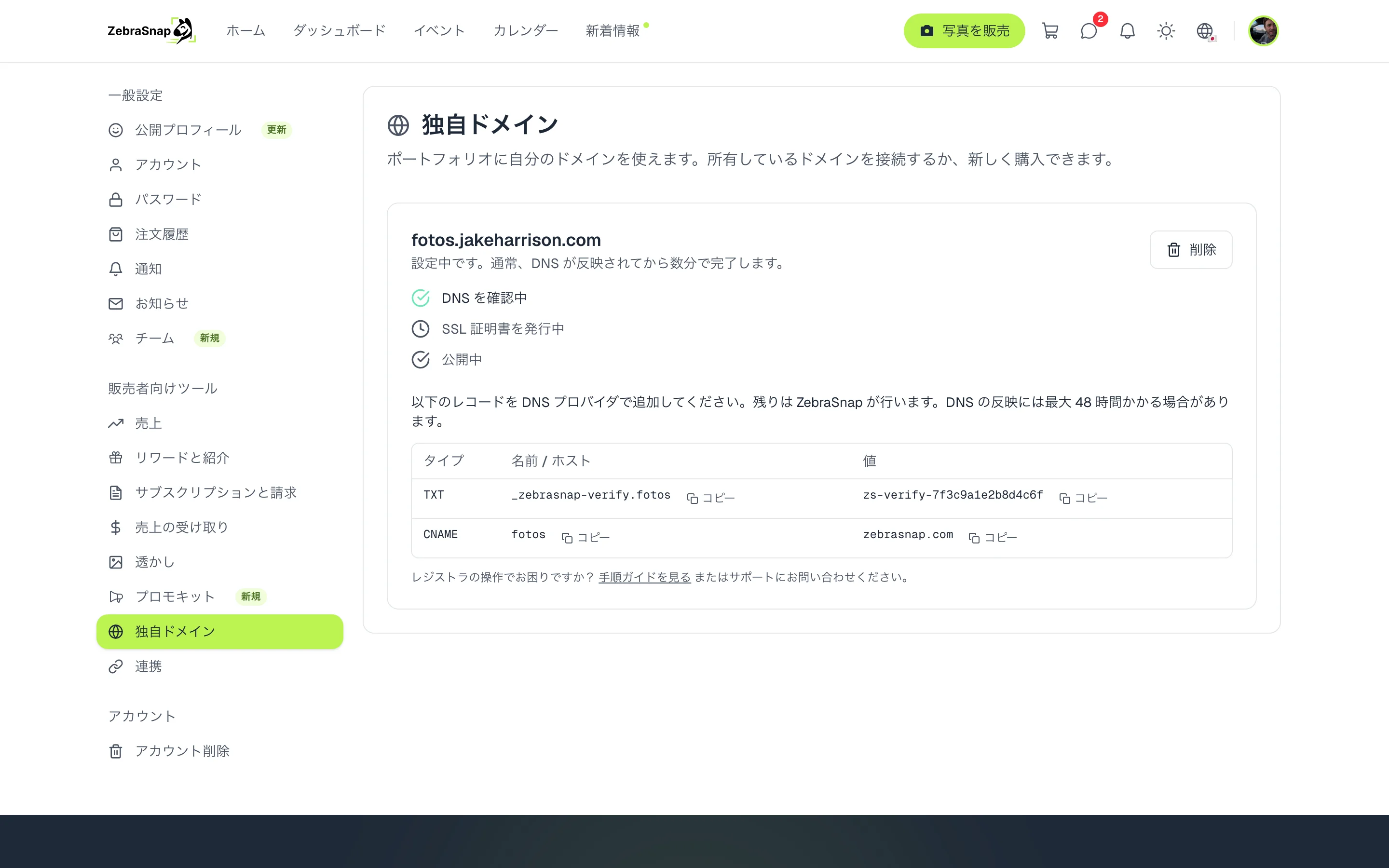Open 売上の受け取り page

click(220, 527)
